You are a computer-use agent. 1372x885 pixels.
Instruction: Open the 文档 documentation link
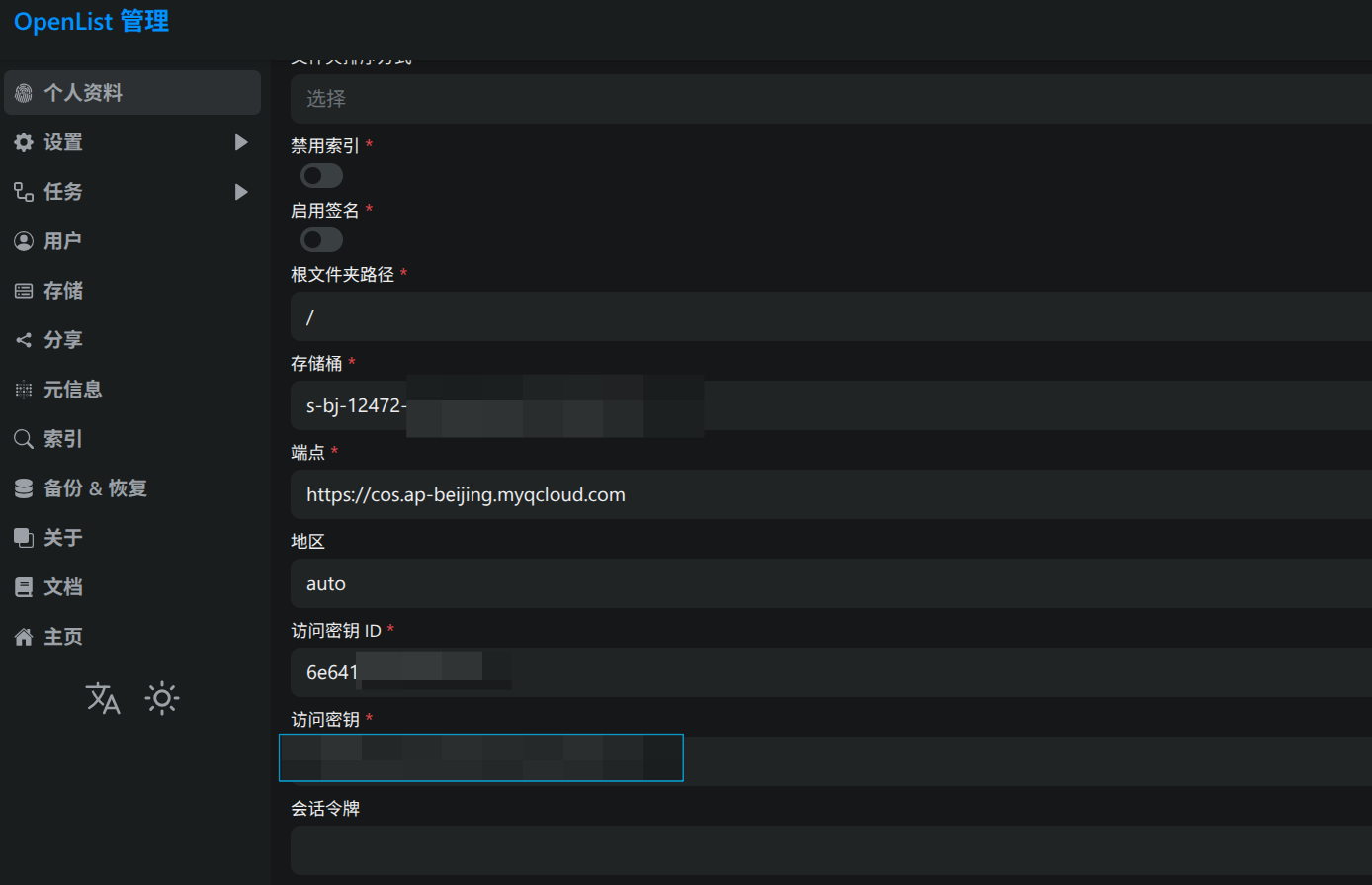[62, 587]
